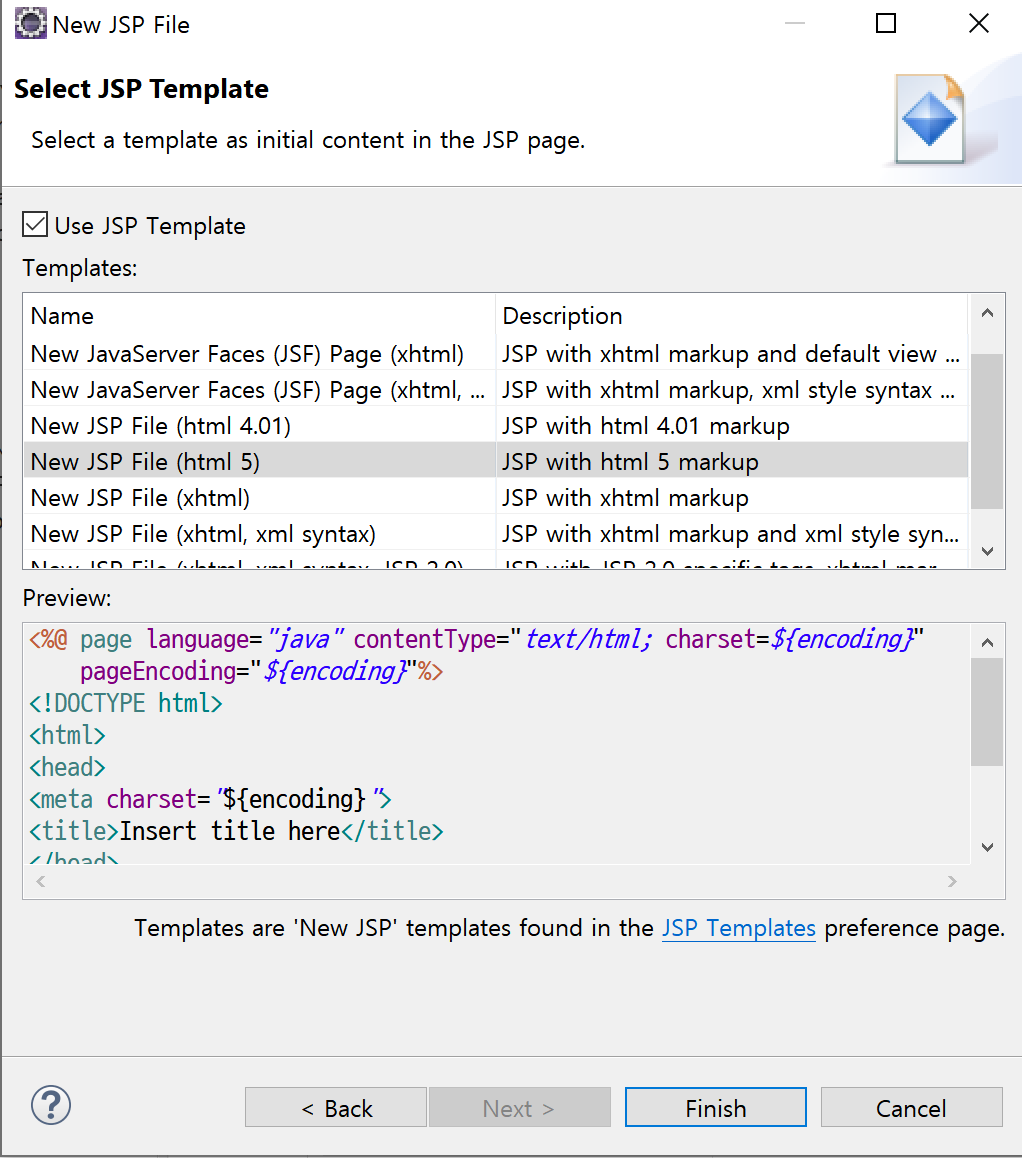Open the JSP Templates preference link
This screenshot has height=1158, width=1022.
(x=738, y=928)
